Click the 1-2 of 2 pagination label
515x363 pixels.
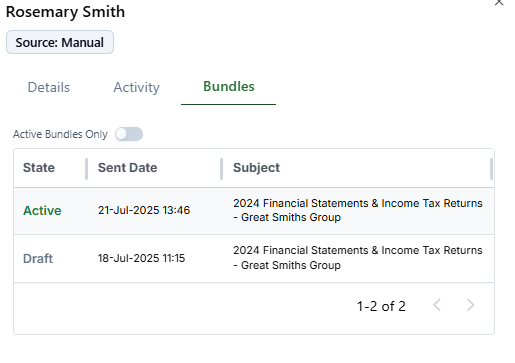(381, 306)
